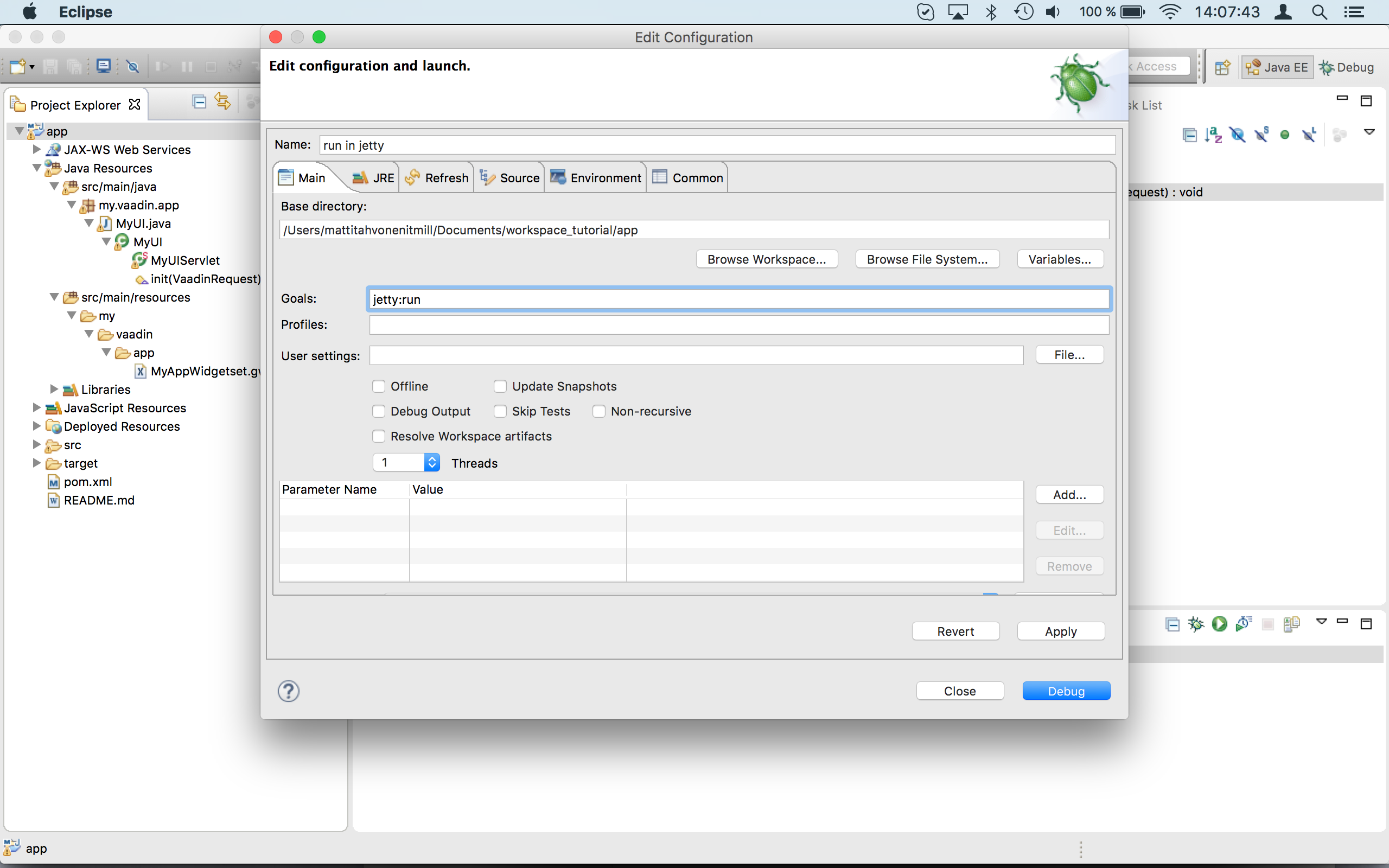Click the Browse Workspace button

tap(767, 259)
